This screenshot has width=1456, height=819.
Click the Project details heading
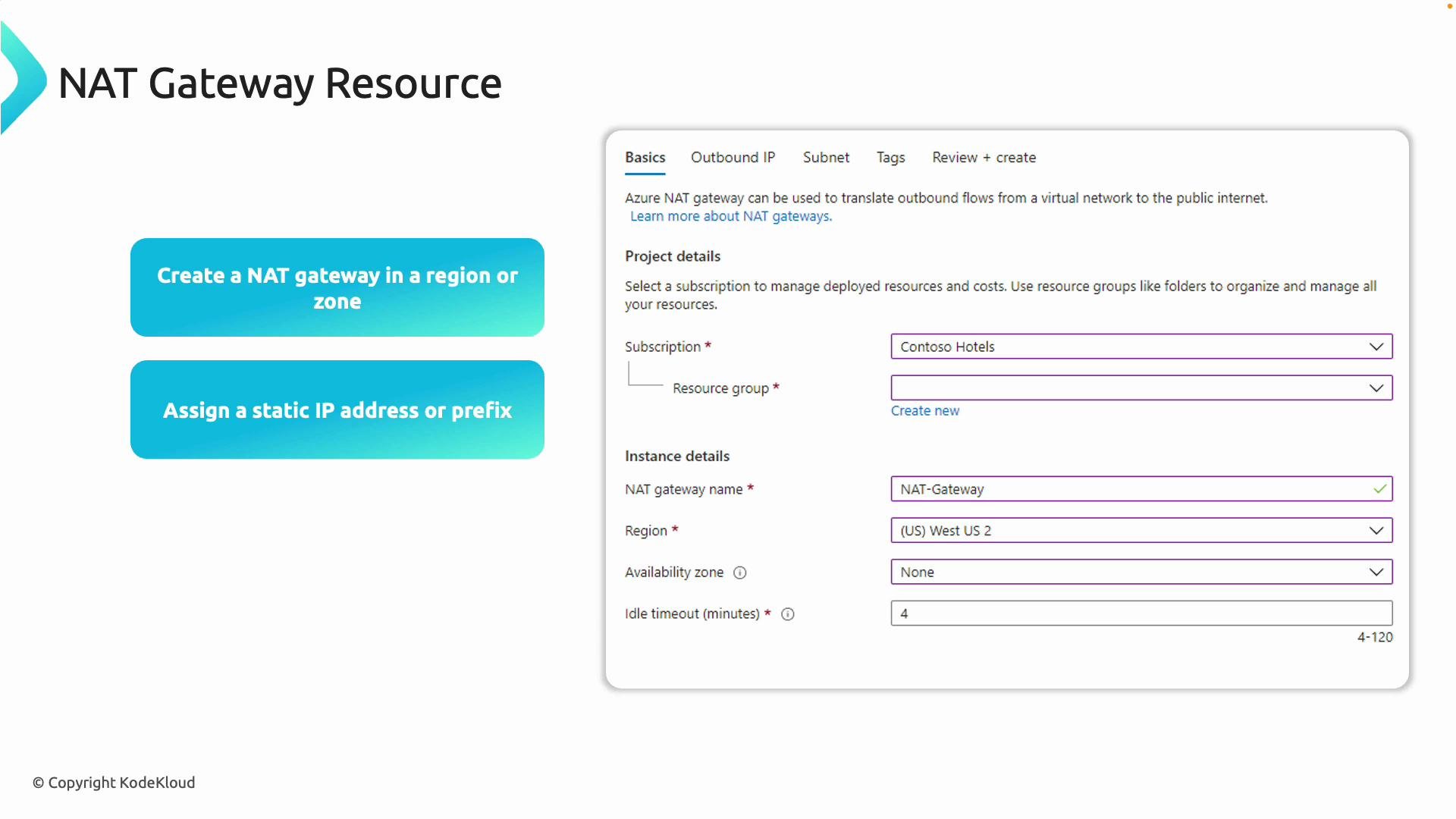pos(673,256)
